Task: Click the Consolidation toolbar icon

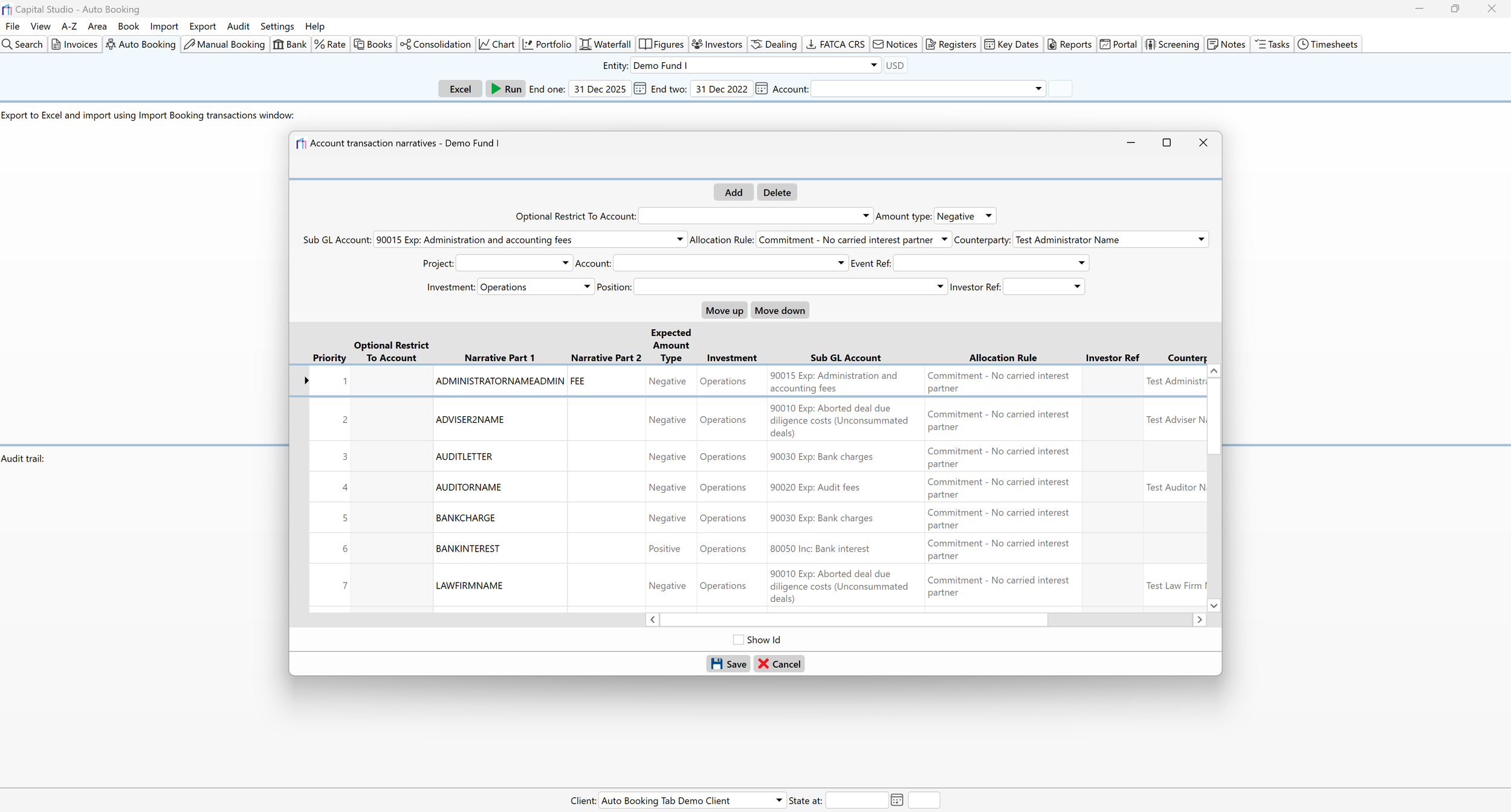Action: pyautogui.click(x=405, y=44)
